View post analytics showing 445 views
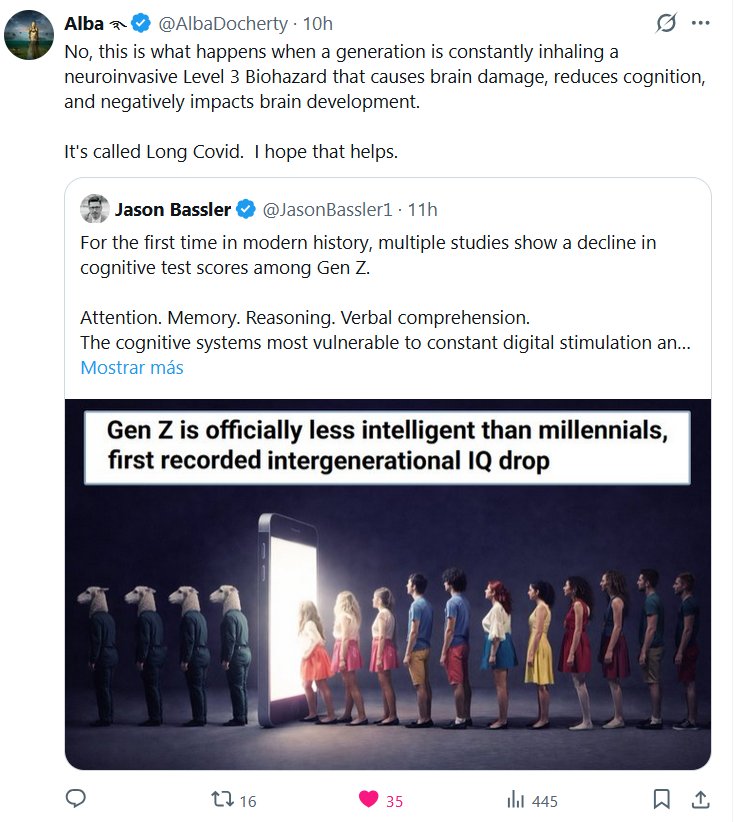This screenshot has height=822, width=740. [517, 800]
